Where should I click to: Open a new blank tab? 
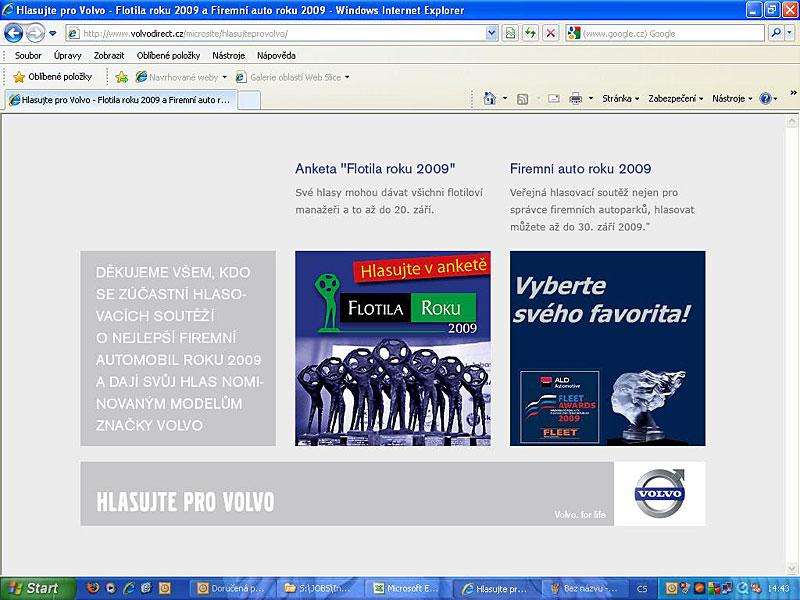[x=249, y=100]
